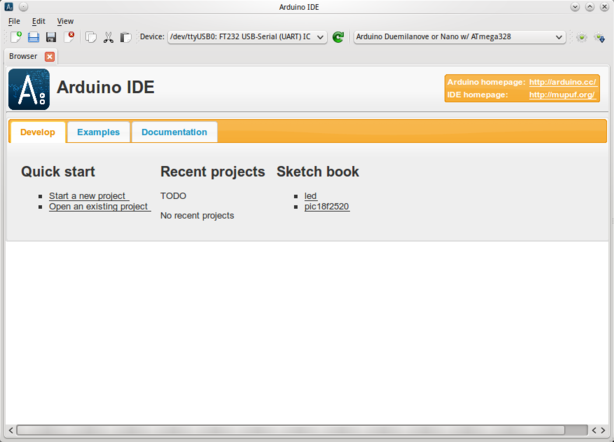The height and width of the screenshot is (442, 614).
Task: Click the scrollbar left arrow at the bottom right
Action: coord(594,430)
